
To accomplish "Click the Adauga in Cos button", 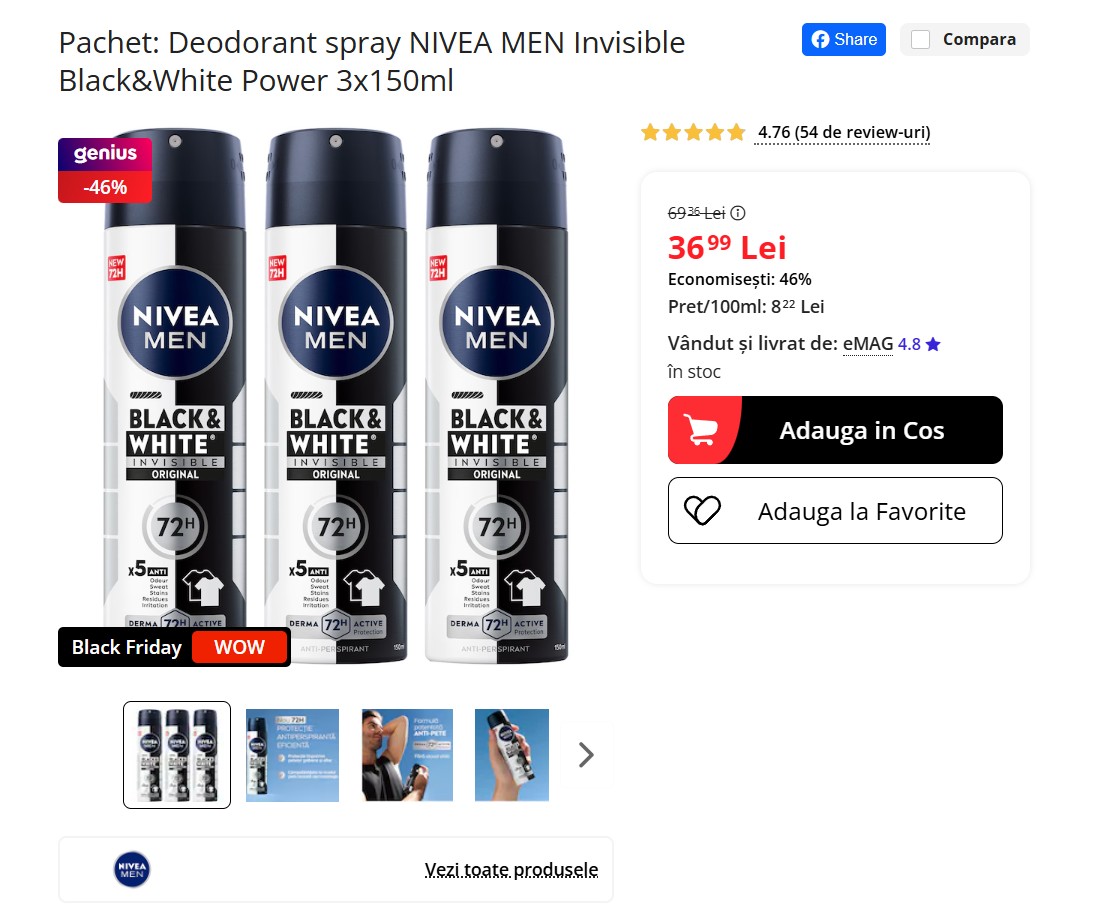I will pos(835,430).
